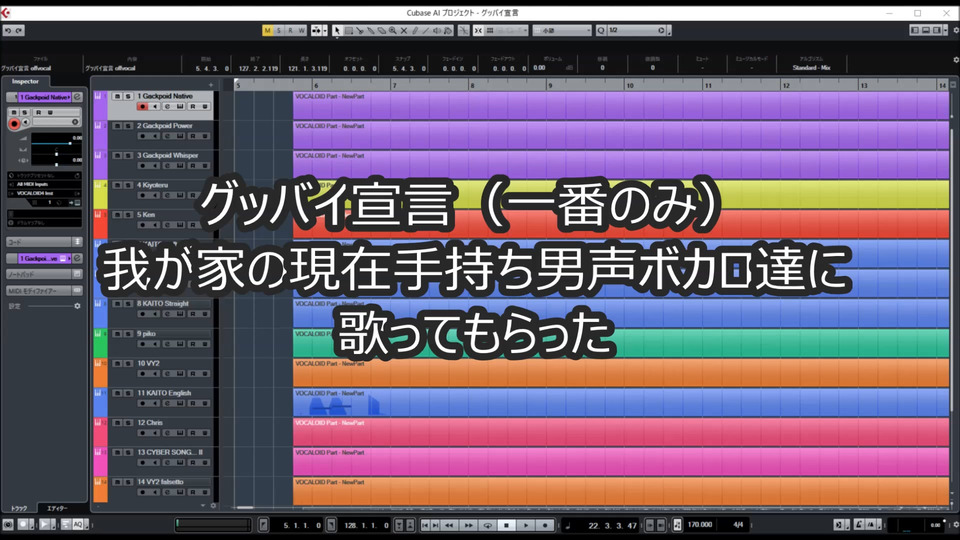The width and height of the screenshot is (960, 540).
Task: Select the Range Selection tool
Action: pyautogui.click(x=348, y=31)
